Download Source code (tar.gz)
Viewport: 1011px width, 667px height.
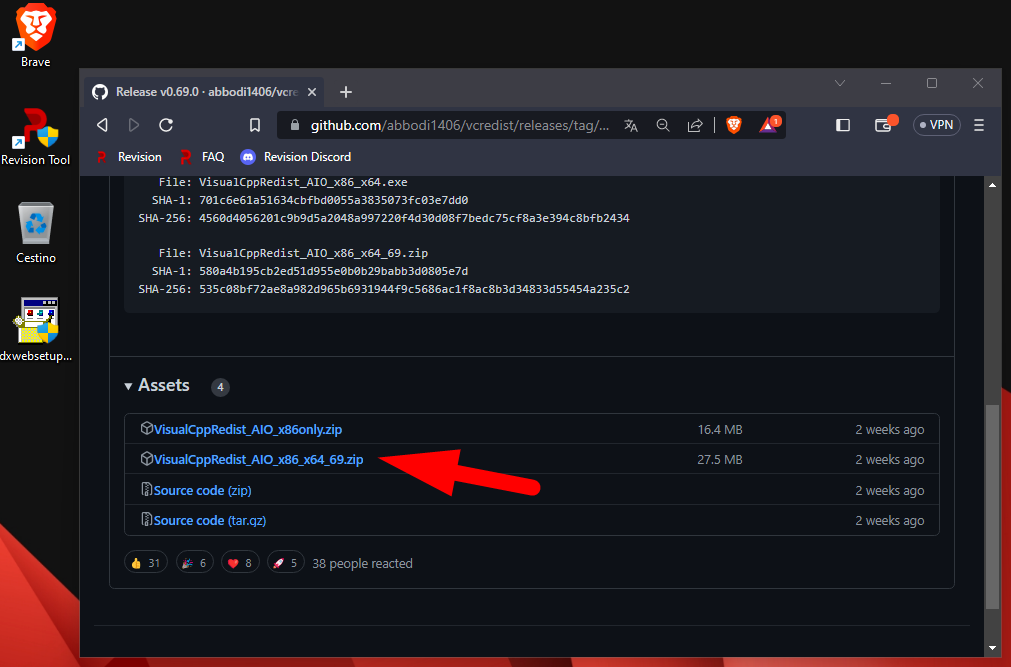pyautogui.click(x=210, y=521)
